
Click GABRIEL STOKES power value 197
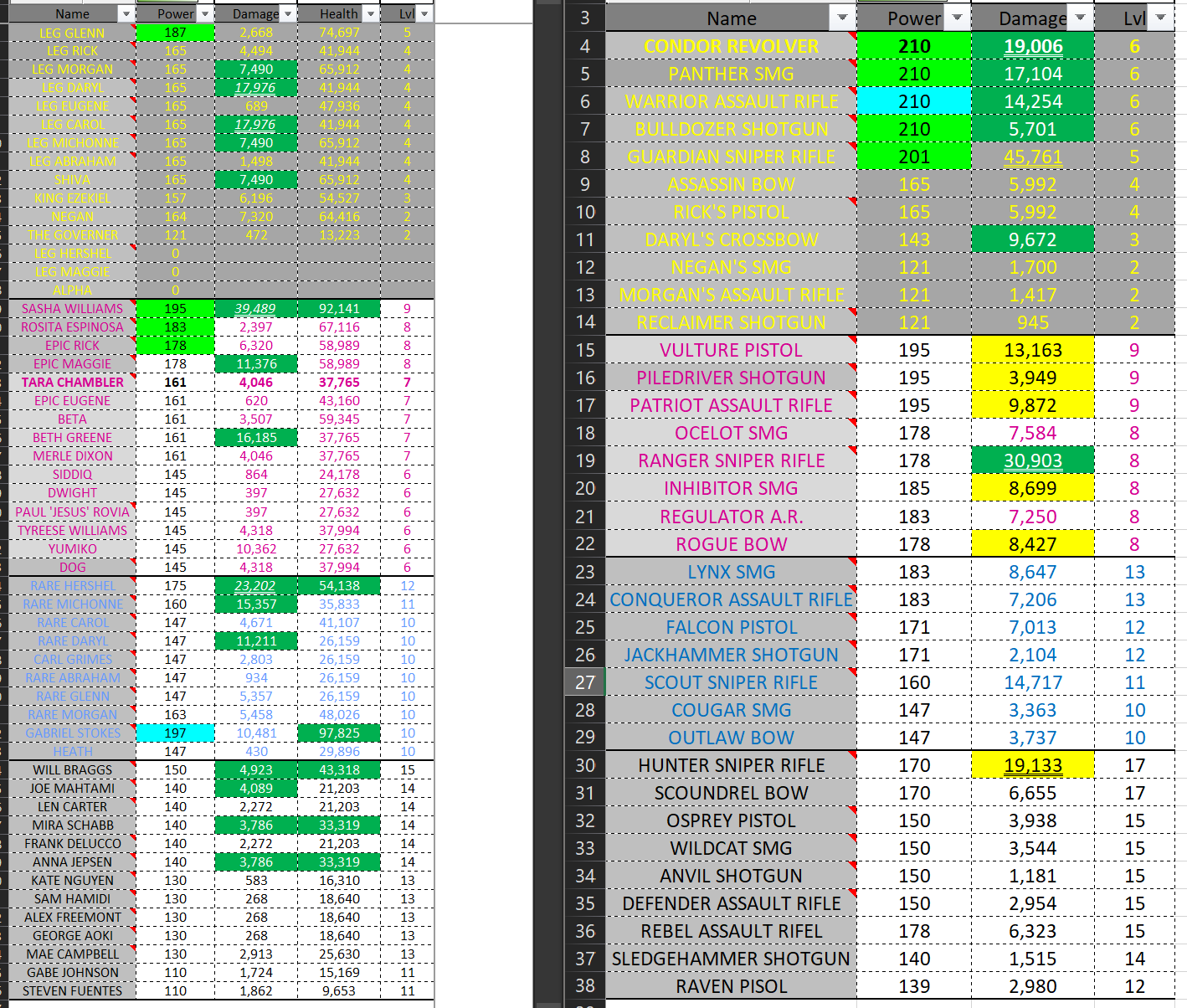tap(175, 733)
